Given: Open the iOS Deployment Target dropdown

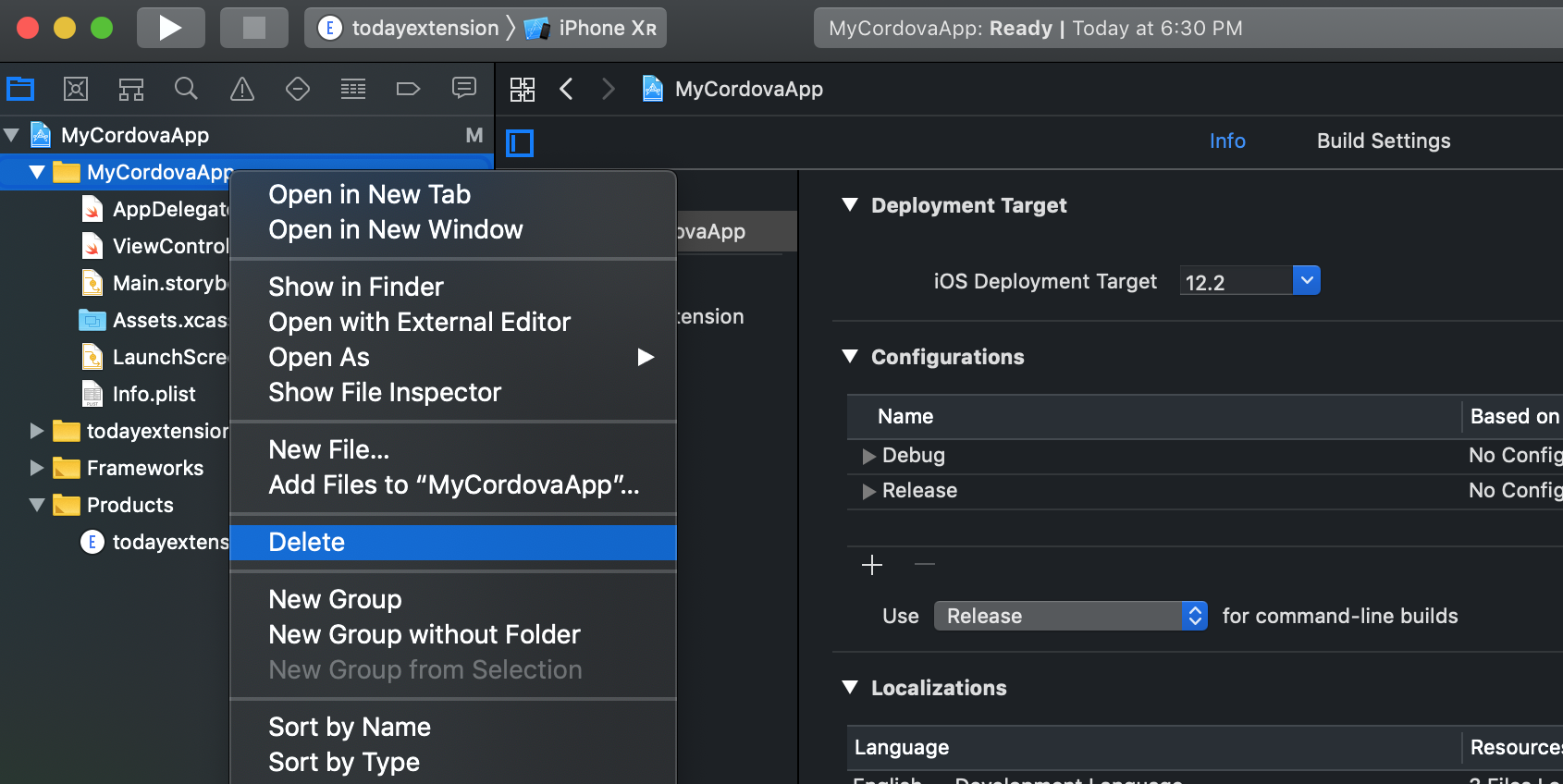Looking at the screenshot, I should pyautogui.click(x=1306, y=280).
